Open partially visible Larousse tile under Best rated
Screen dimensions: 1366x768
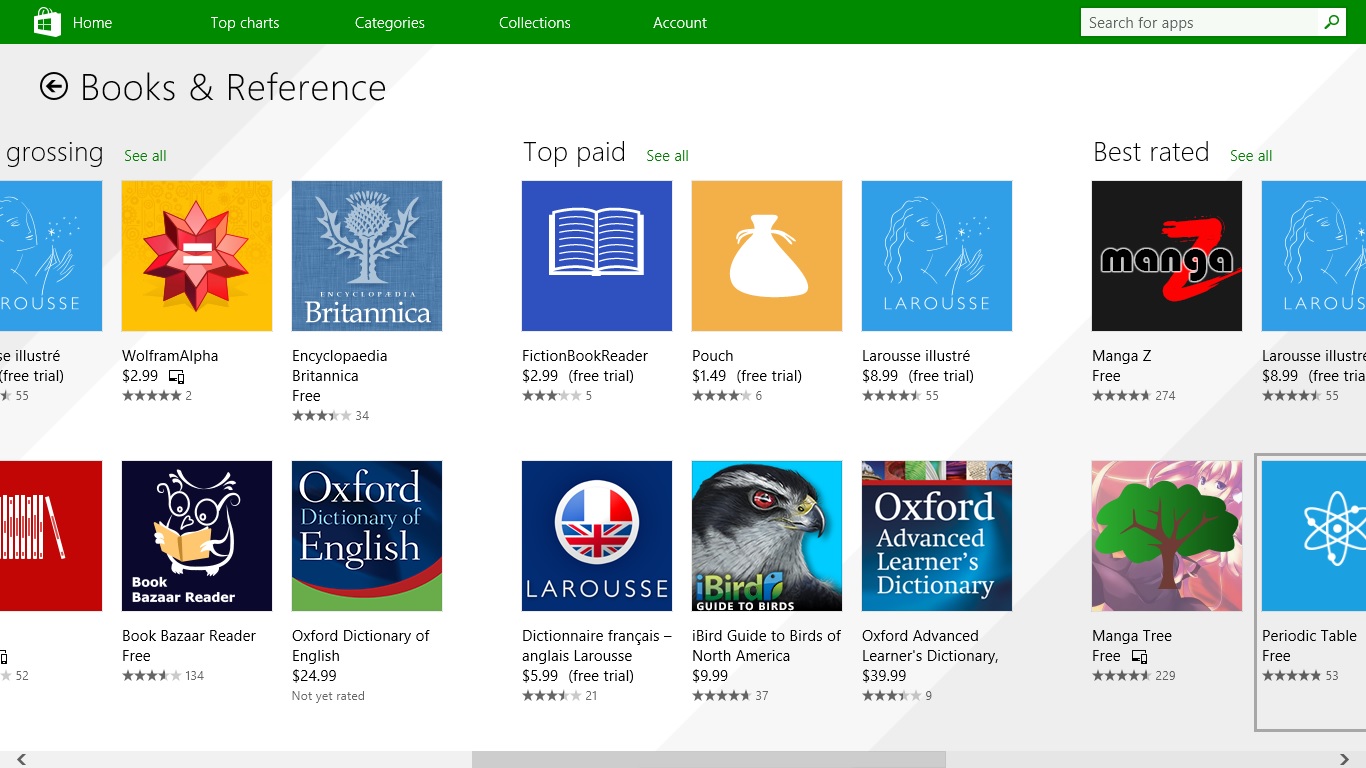pos(1314,256)
